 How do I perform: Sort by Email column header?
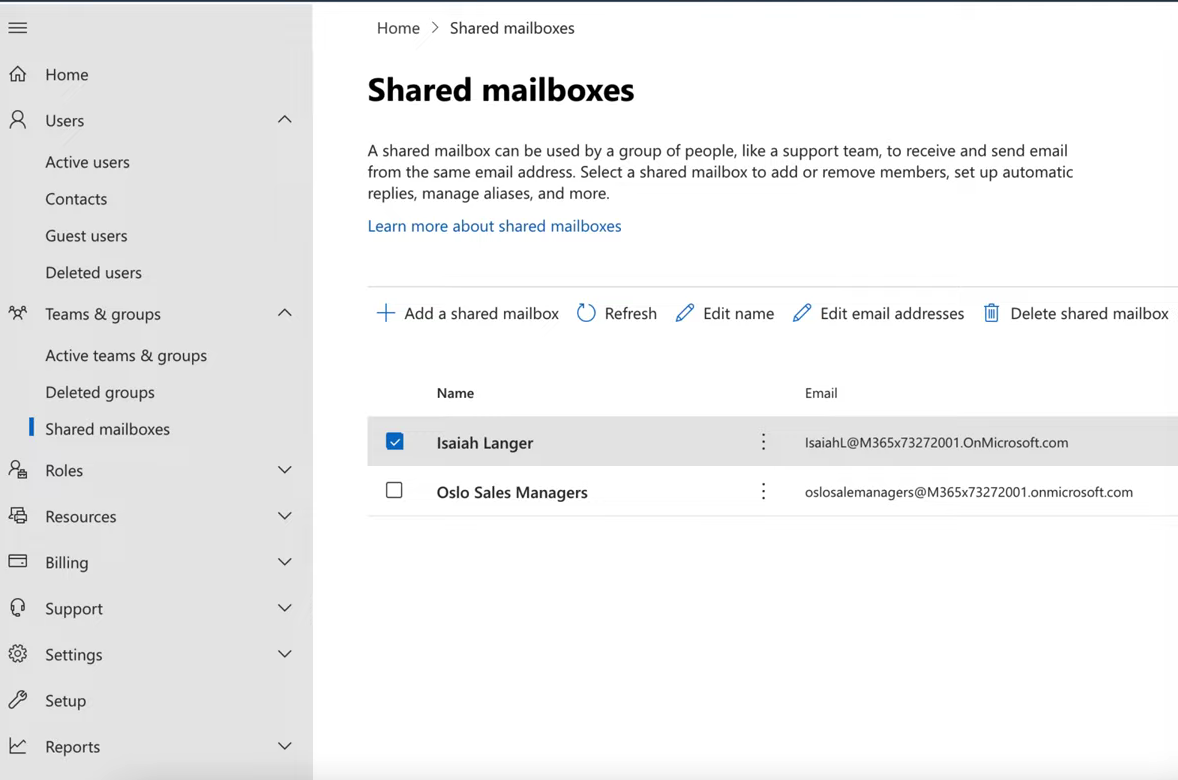point(820,393)
